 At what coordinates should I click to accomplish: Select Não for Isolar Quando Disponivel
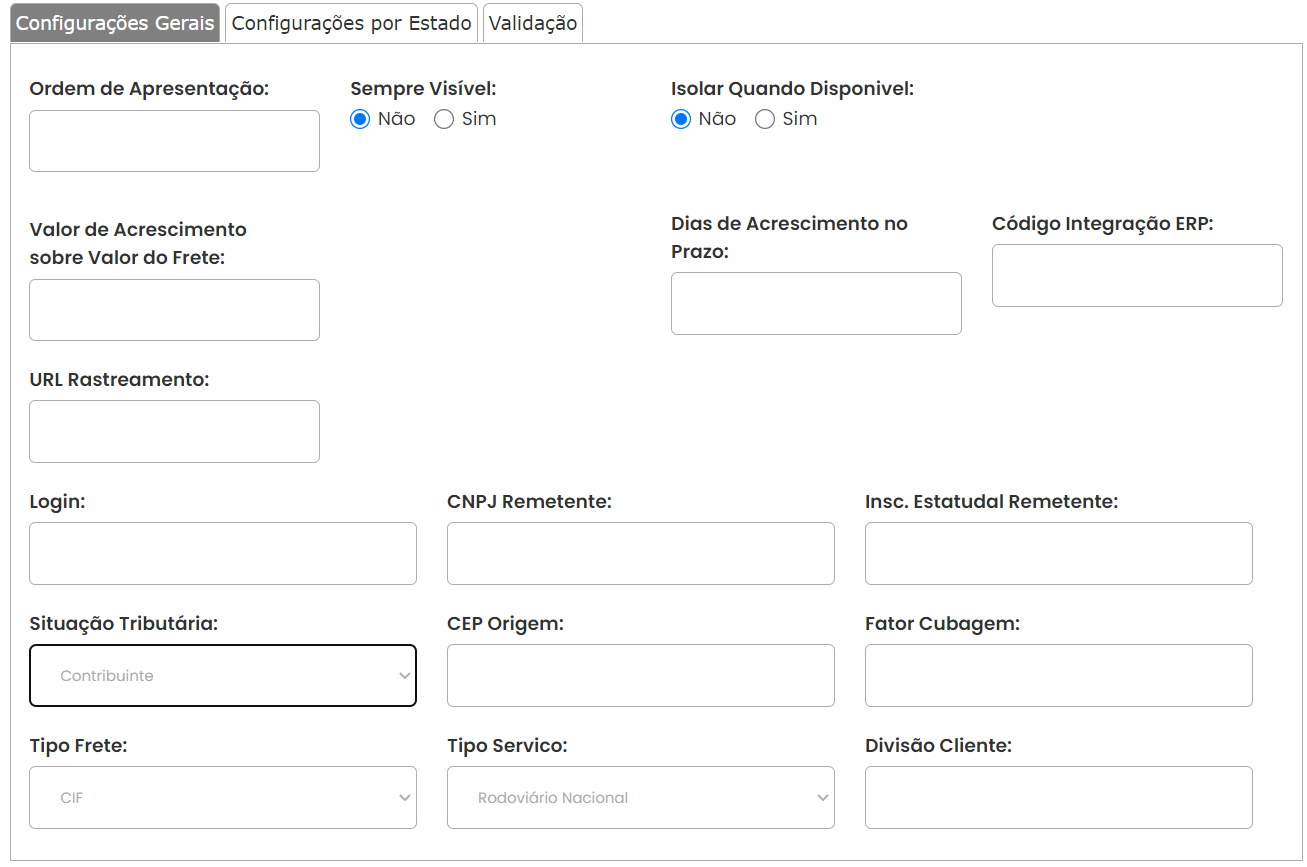coord(681,119)
